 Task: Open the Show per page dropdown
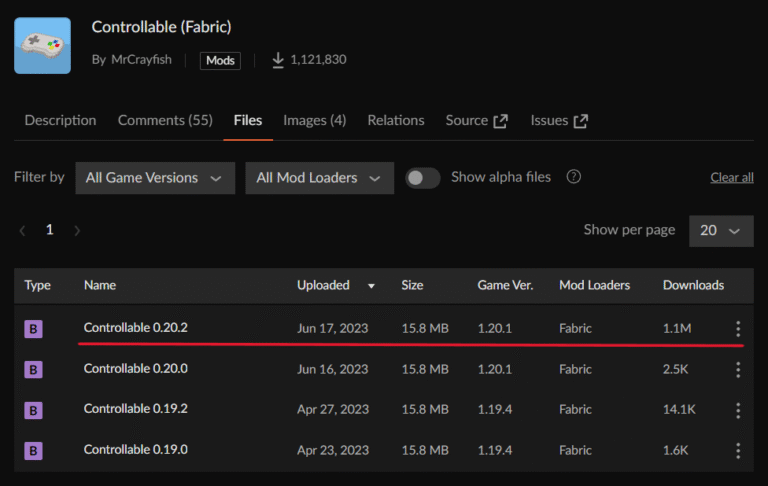[720, 230]
